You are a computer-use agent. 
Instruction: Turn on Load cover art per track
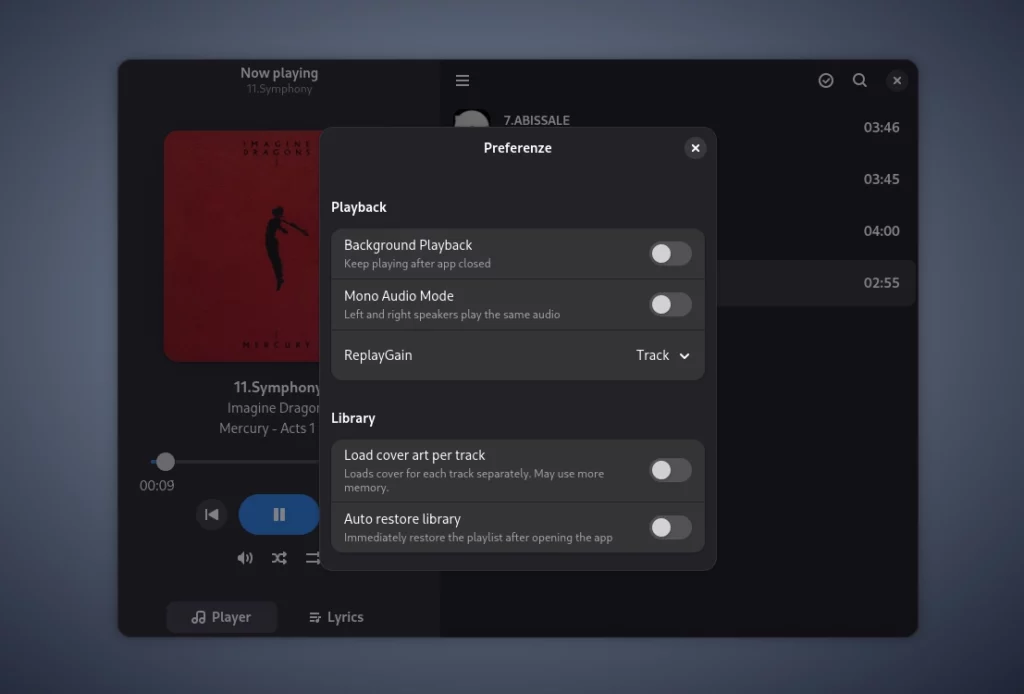tap(670, 470)
